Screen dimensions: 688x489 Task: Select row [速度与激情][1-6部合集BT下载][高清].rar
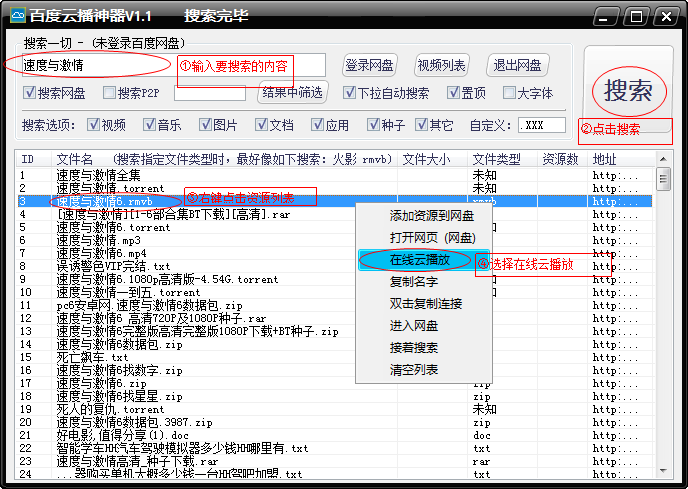point(334,215)
